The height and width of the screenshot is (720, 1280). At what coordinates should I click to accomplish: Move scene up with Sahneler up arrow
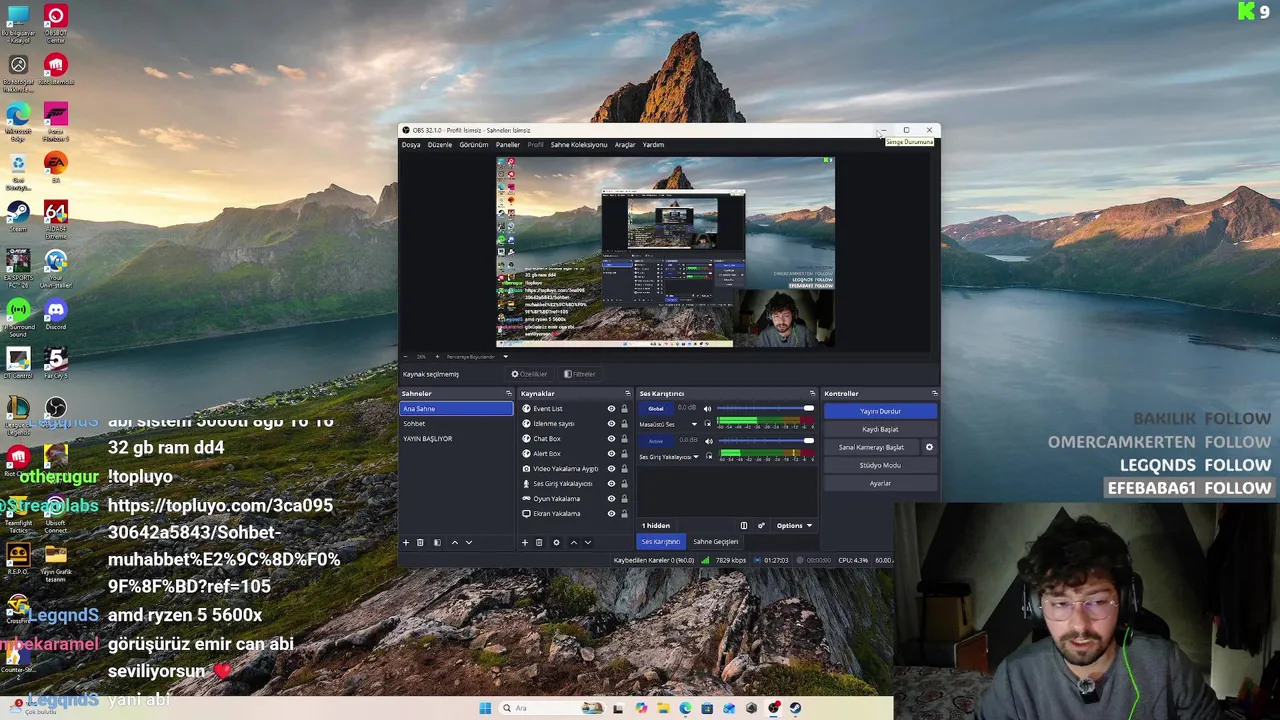(x=454, y=542)
